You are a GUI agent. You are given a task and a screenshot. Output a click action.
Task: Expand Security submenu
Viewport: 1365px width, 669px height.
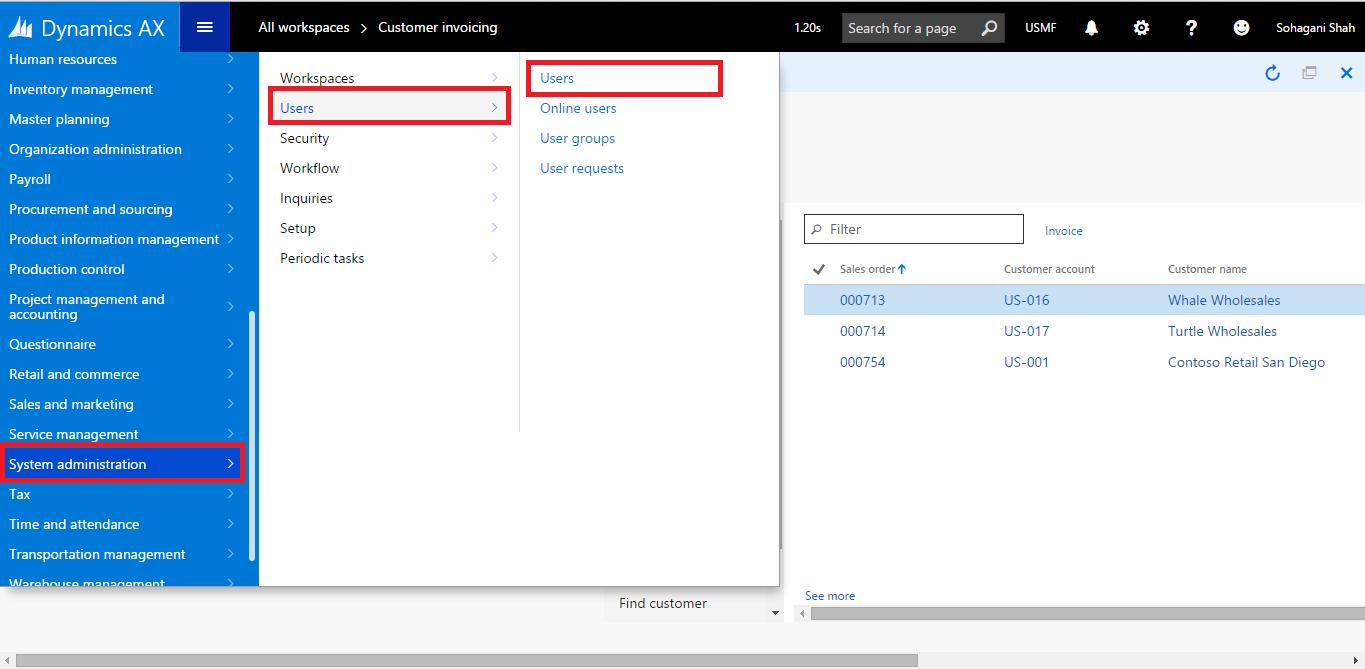click(x=389, y=138)
